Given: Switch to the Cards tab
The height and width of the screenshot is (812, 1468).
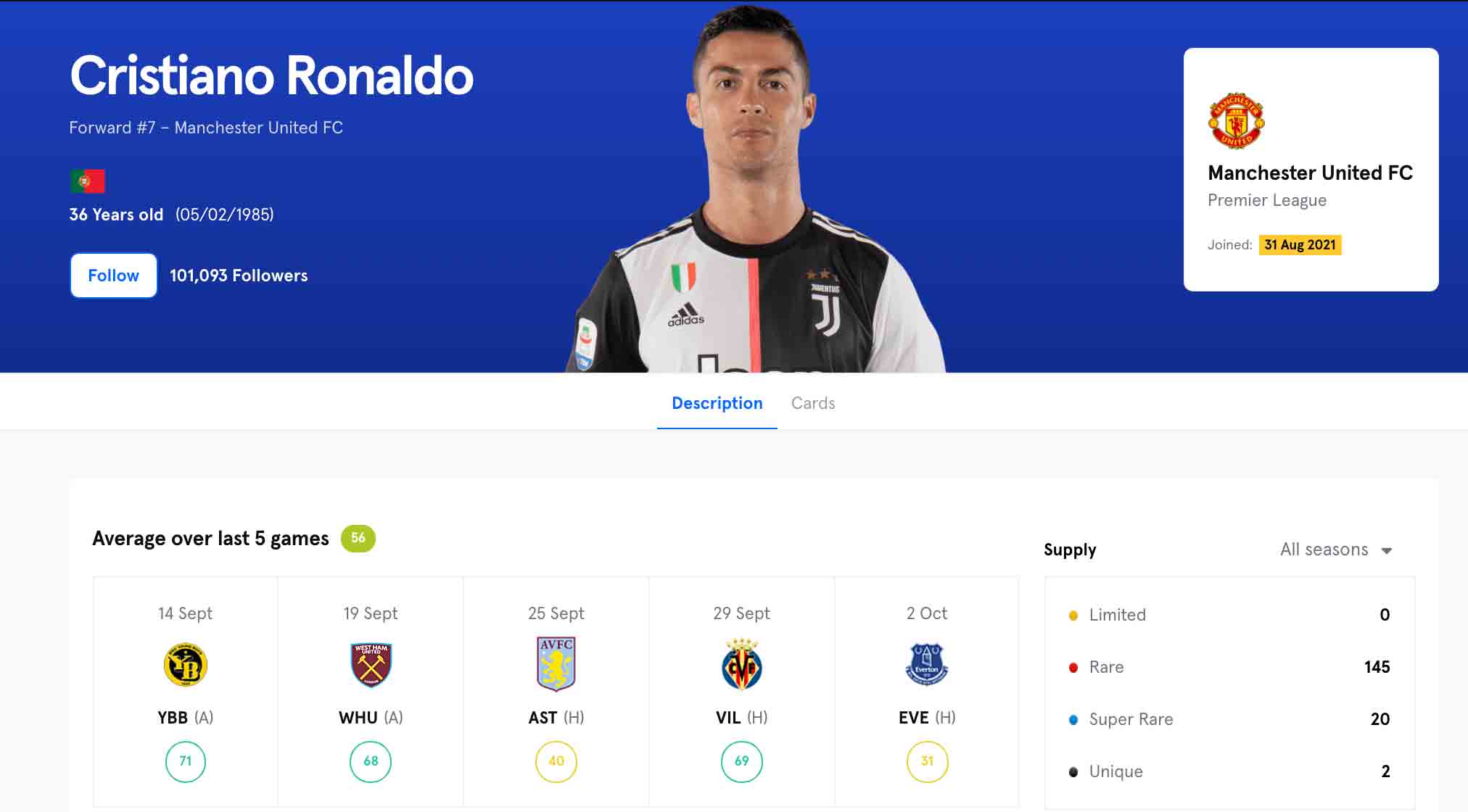Looking at the screenshot, I should [x=813, y=403].
